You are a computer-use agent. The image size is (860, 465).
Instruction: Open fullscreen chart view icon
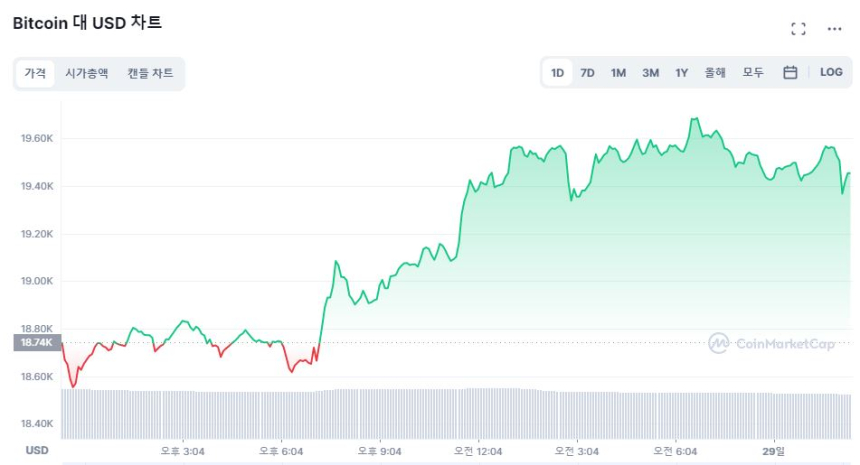pos(798,29)
